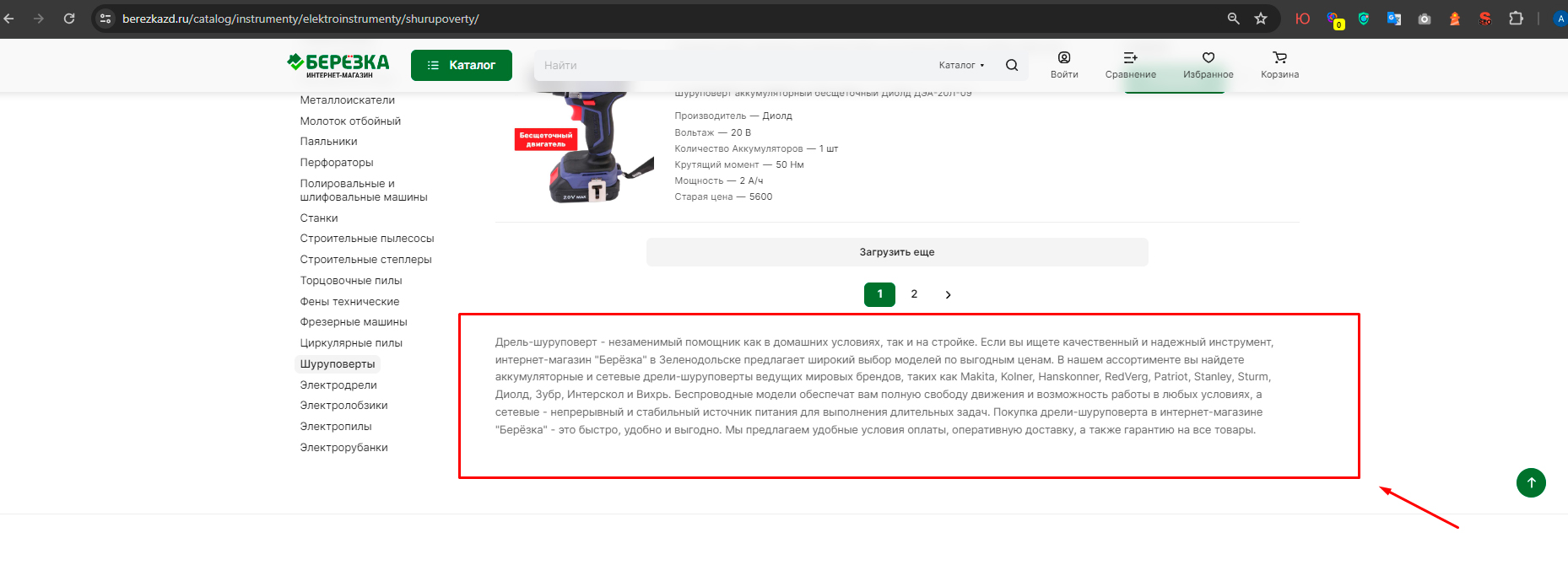Open Электродрели category
The image size is (1568, 565).
tap(338, 385)
